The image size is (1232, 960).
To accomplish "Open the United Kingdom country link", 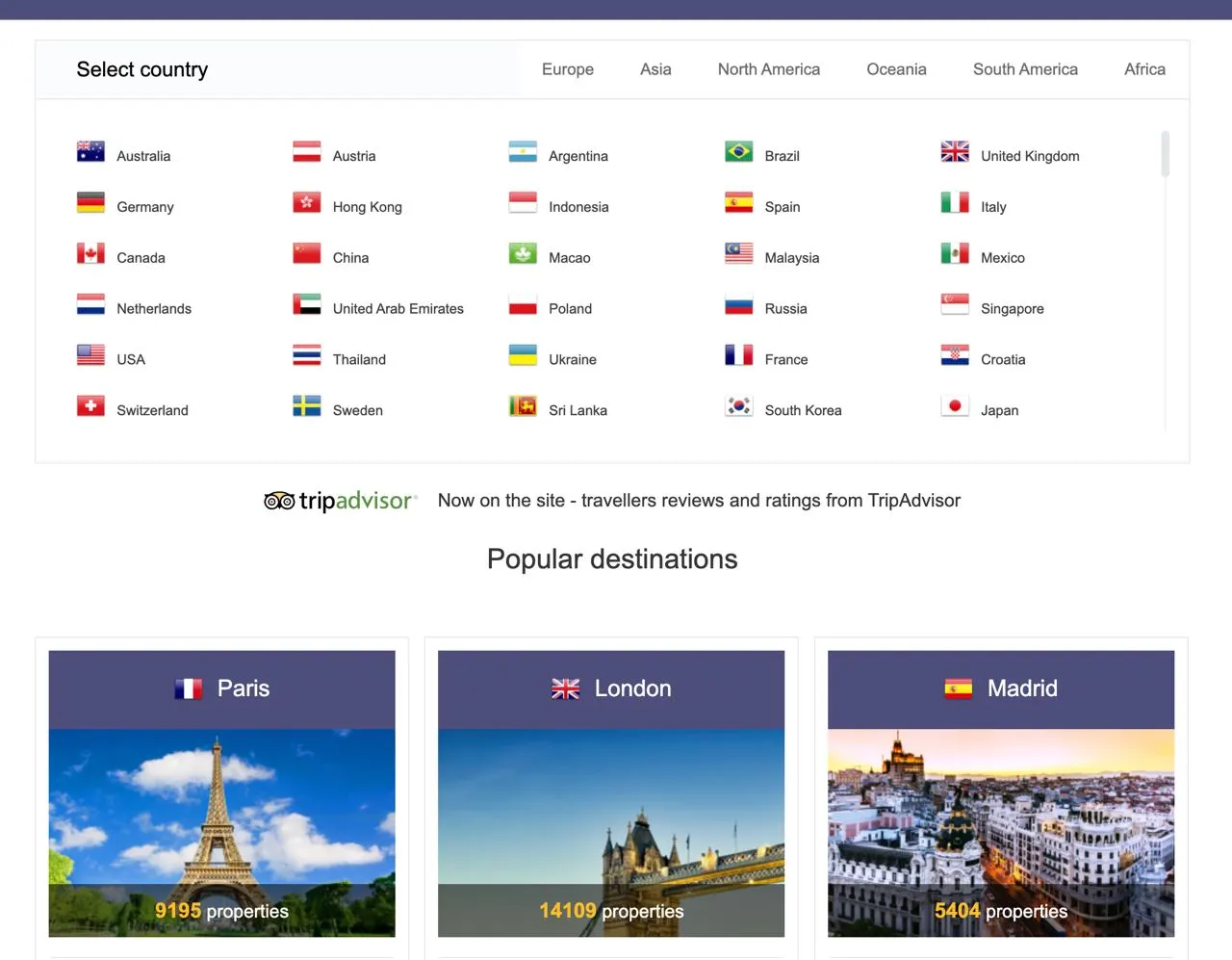I will tap(1029, 156).
